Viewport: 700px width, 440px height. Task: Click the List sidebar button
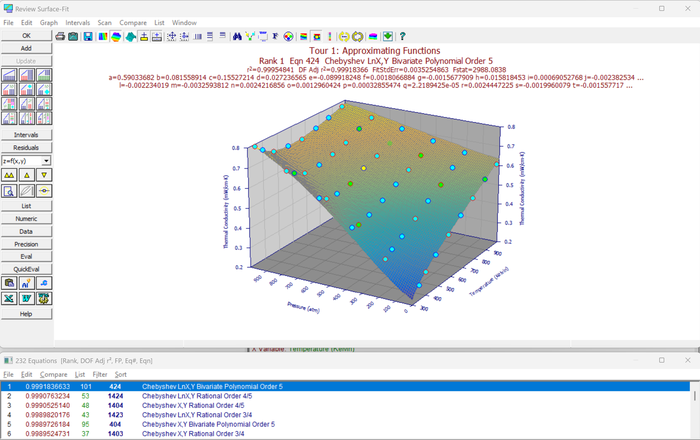pyautogui.click(x=26, y=206)
